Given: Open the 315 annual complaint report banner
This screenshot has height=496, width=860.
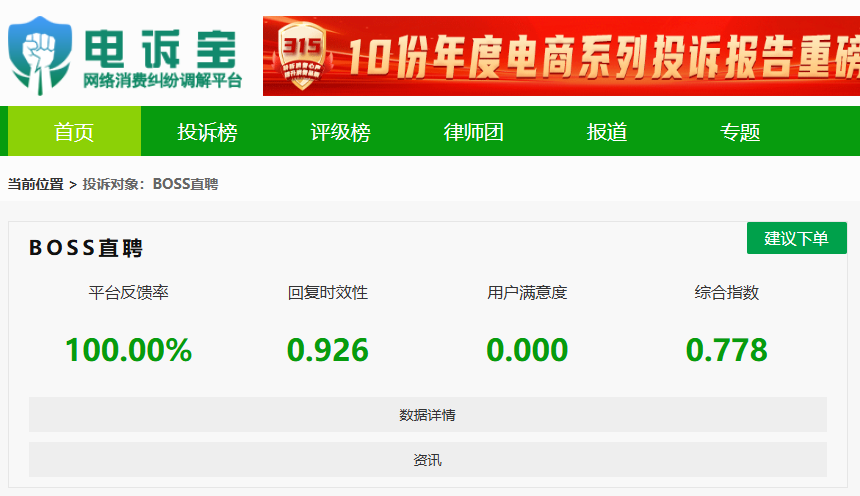Looking at the screenshot, I should pos(561,56).
